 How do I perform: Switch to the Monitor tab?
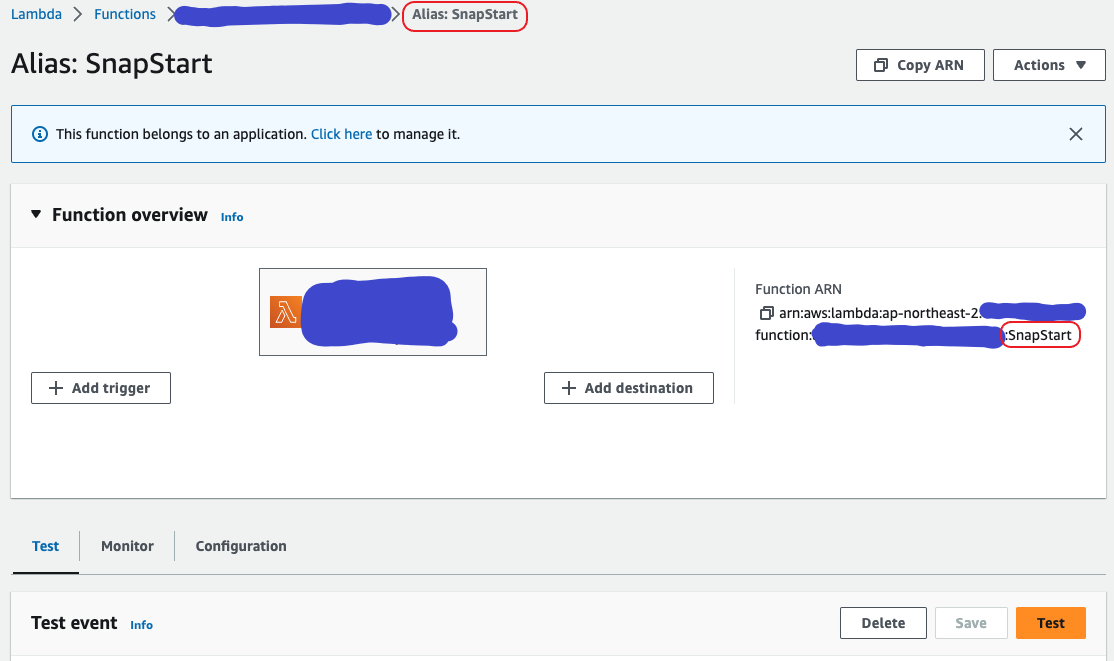coord(127,546)
